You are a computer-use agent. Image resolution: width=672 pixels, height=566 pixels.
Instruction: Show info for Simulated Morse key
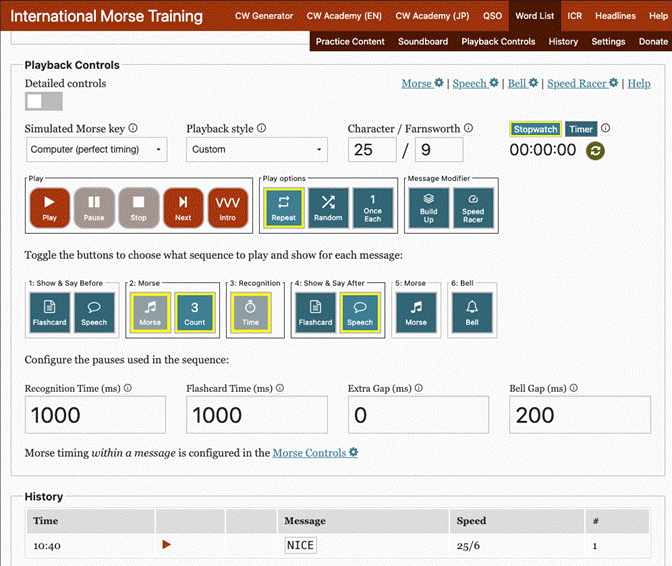(133, 128)
